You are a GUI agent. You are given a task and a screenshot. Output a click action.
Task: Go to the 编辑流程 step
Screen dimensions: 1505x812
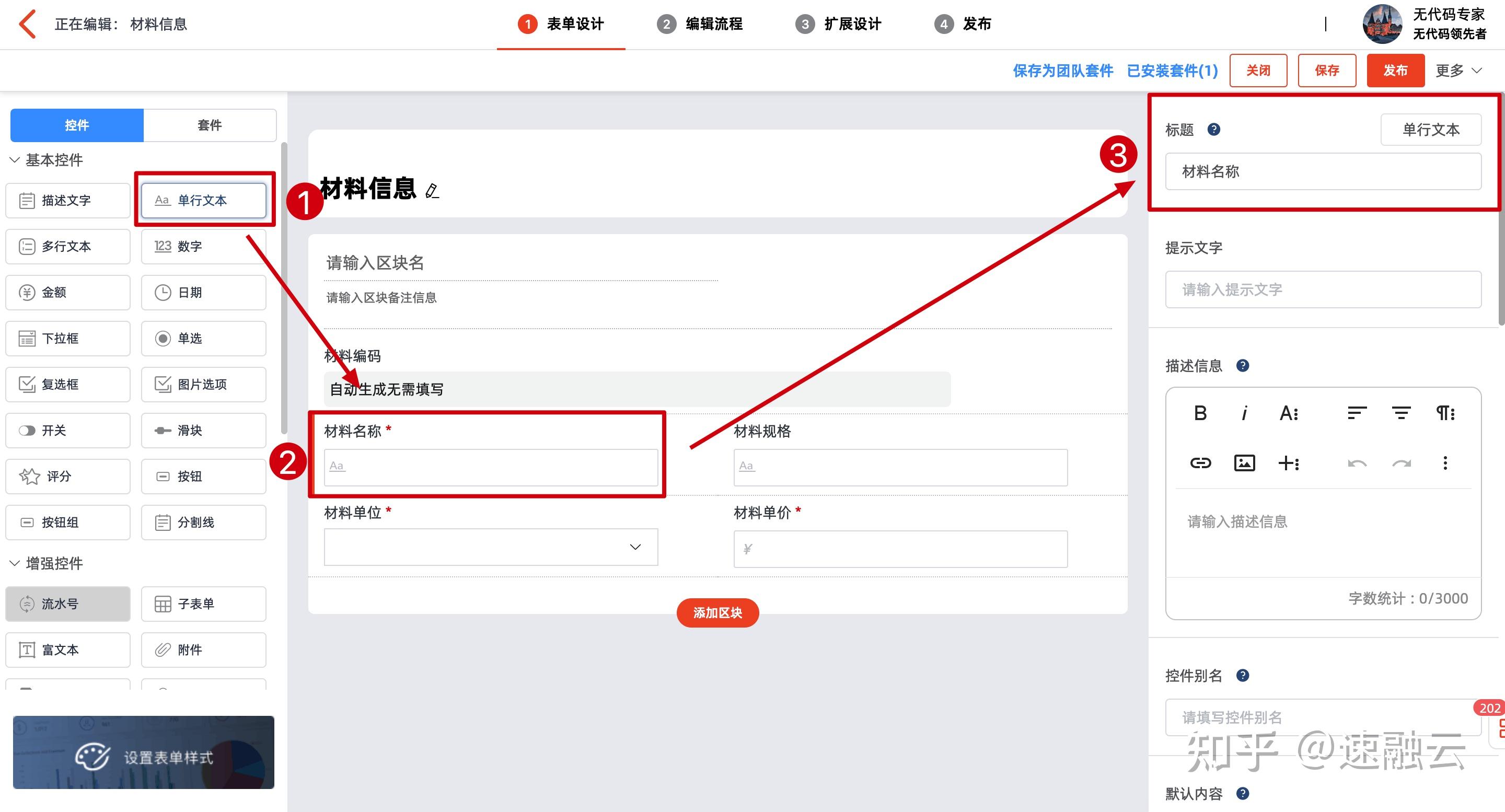coord(702,25)
